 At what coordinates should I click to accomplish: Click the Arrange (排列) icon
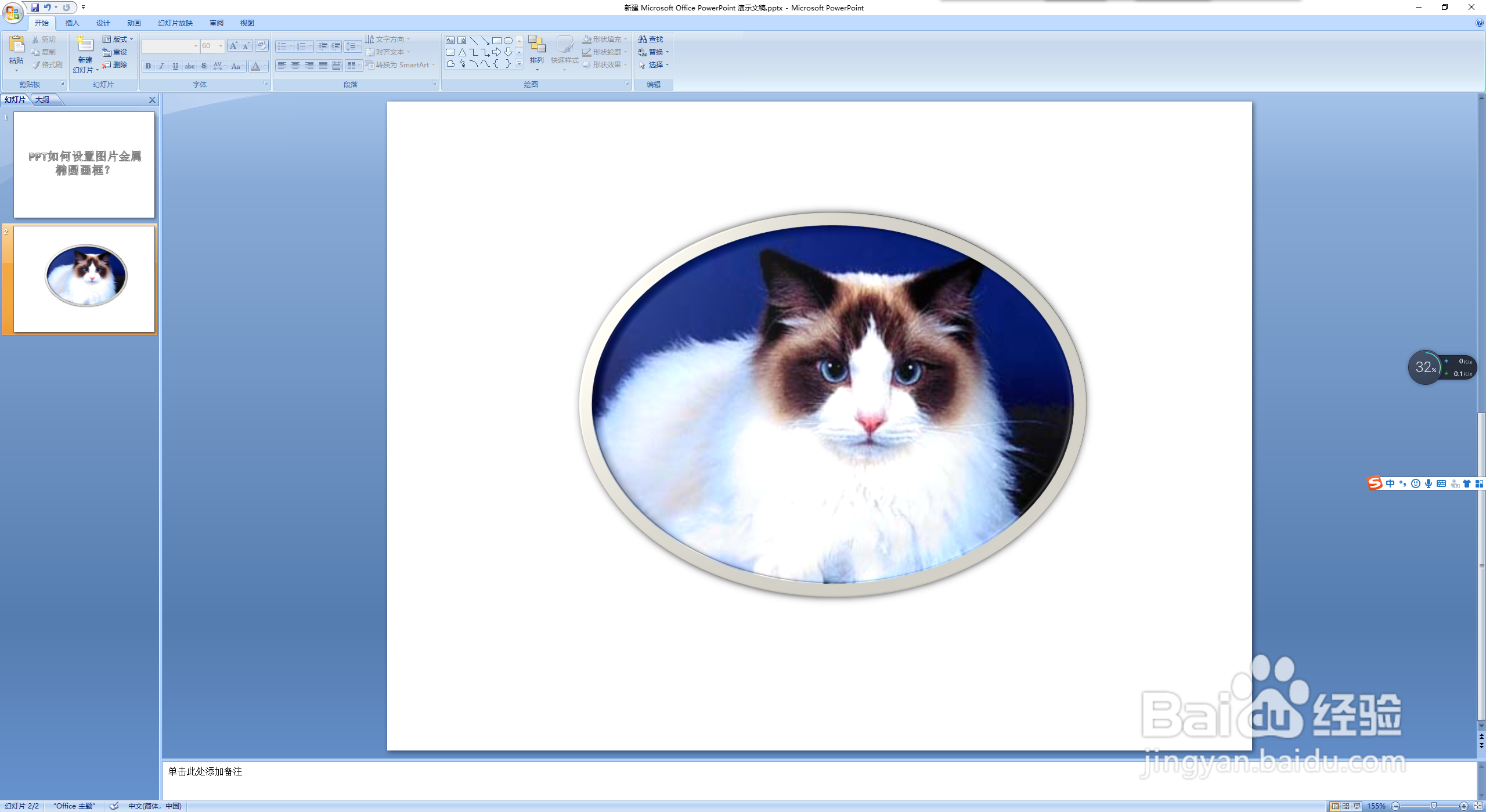click(x=536, y=45)
